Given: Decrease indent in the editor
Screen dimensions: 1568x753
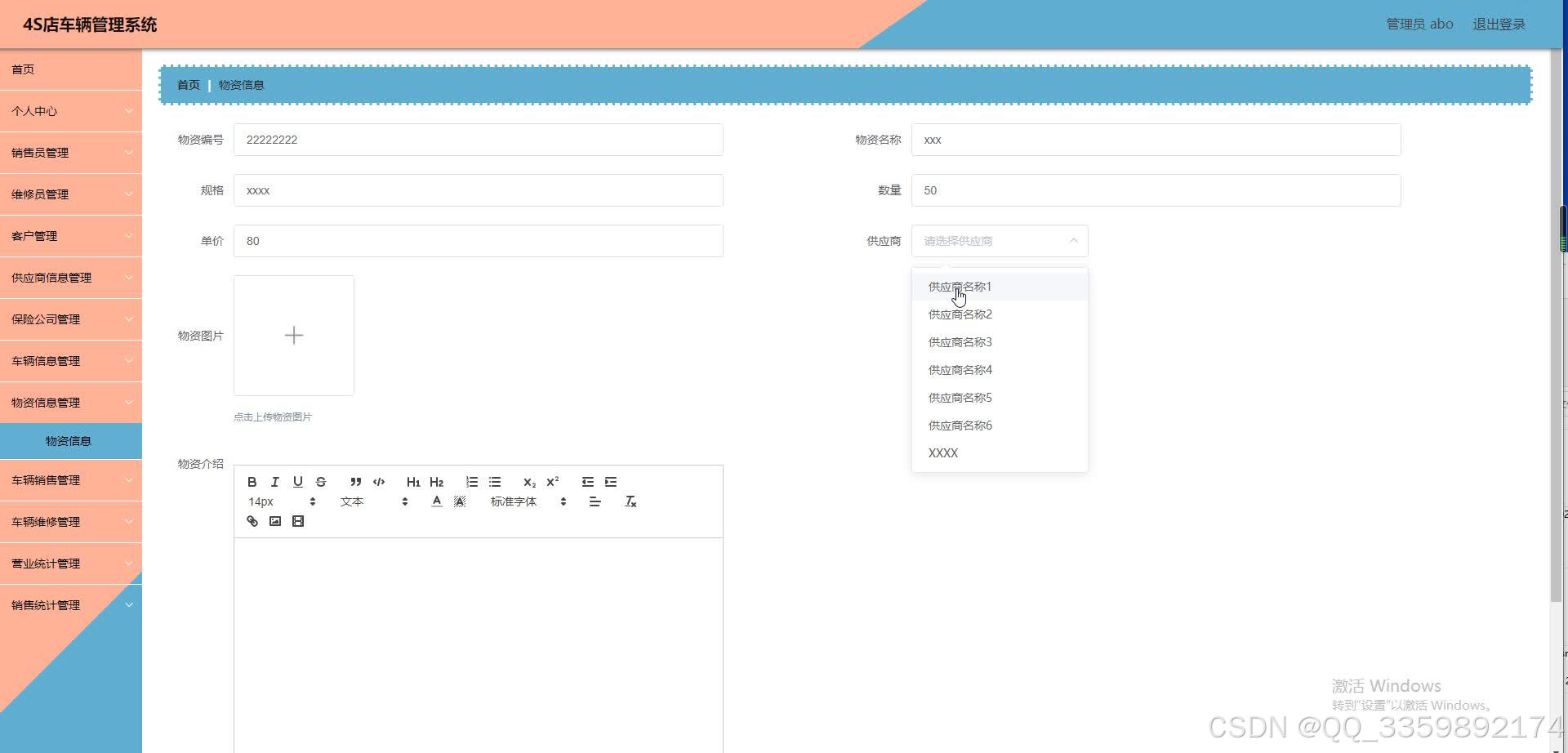Looking at the screenshot, I should point(588,482).
